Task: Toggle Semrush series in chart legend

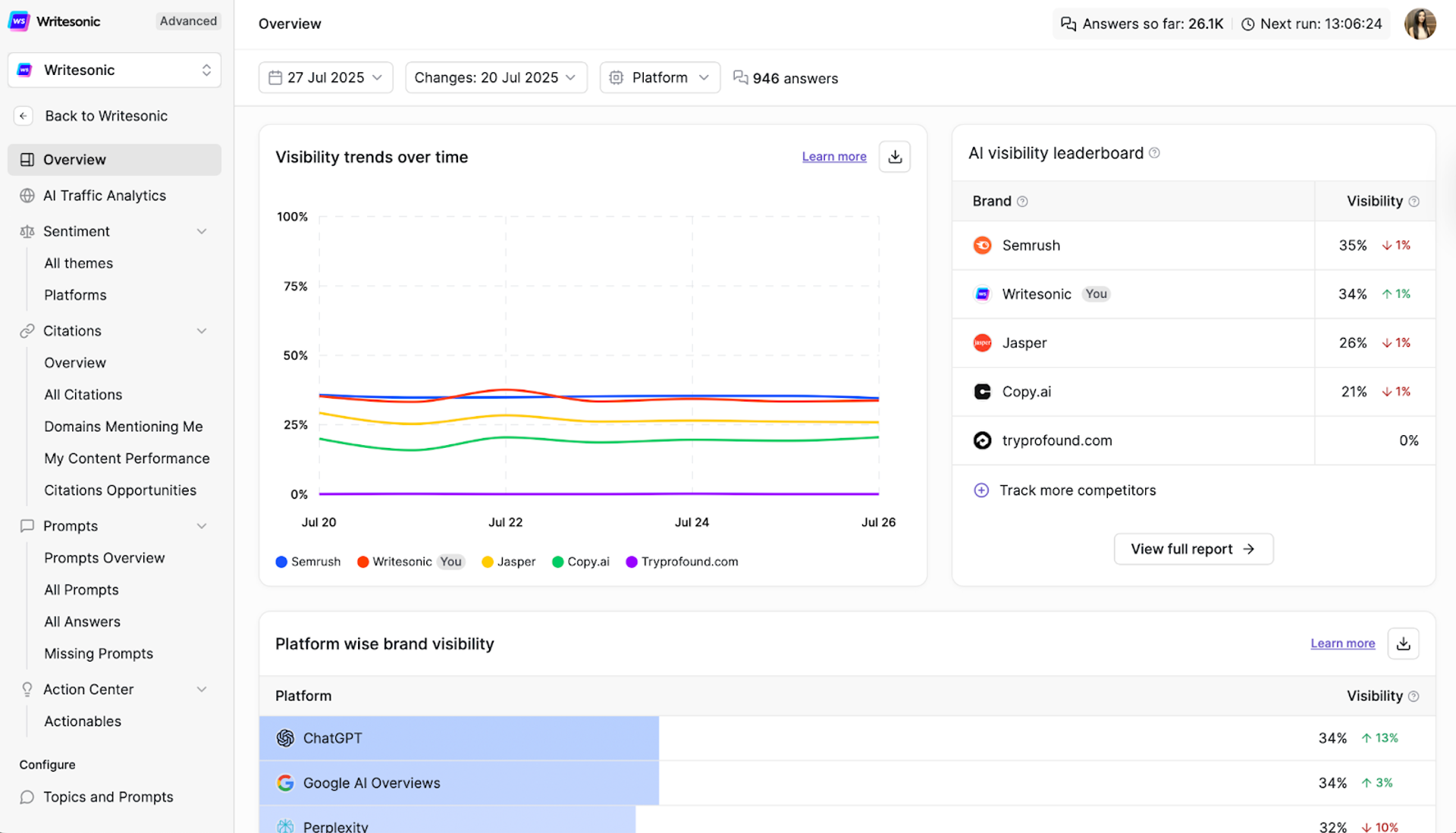Action: [308, 562]
